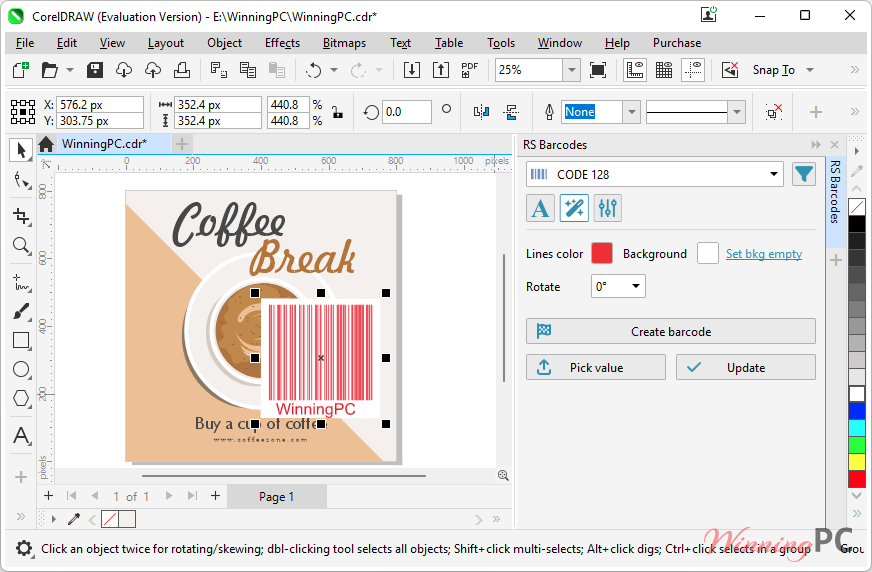Screen dimensions: 872x572
Task: Select the Text tool
Action: point(21,435)
